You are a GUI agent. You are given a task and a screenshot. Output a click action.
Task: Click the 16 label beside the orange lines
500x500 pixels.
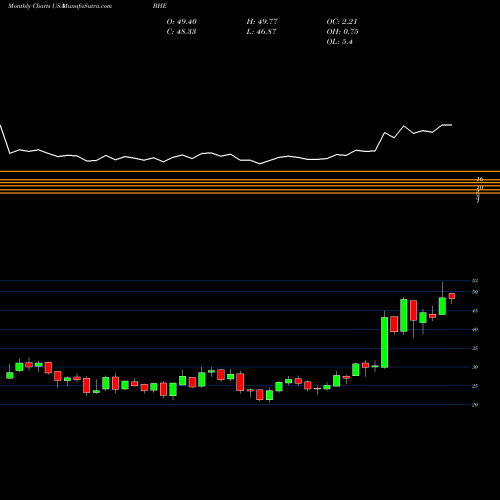click(x=480, y=179)
